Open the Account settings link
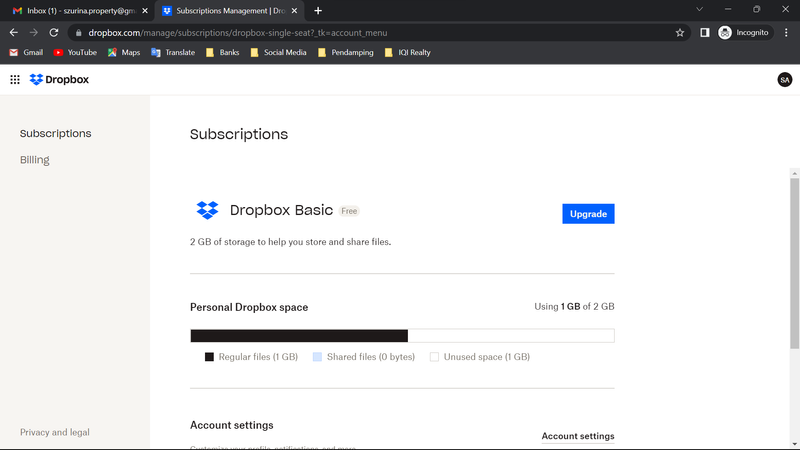 click(578, 436)
